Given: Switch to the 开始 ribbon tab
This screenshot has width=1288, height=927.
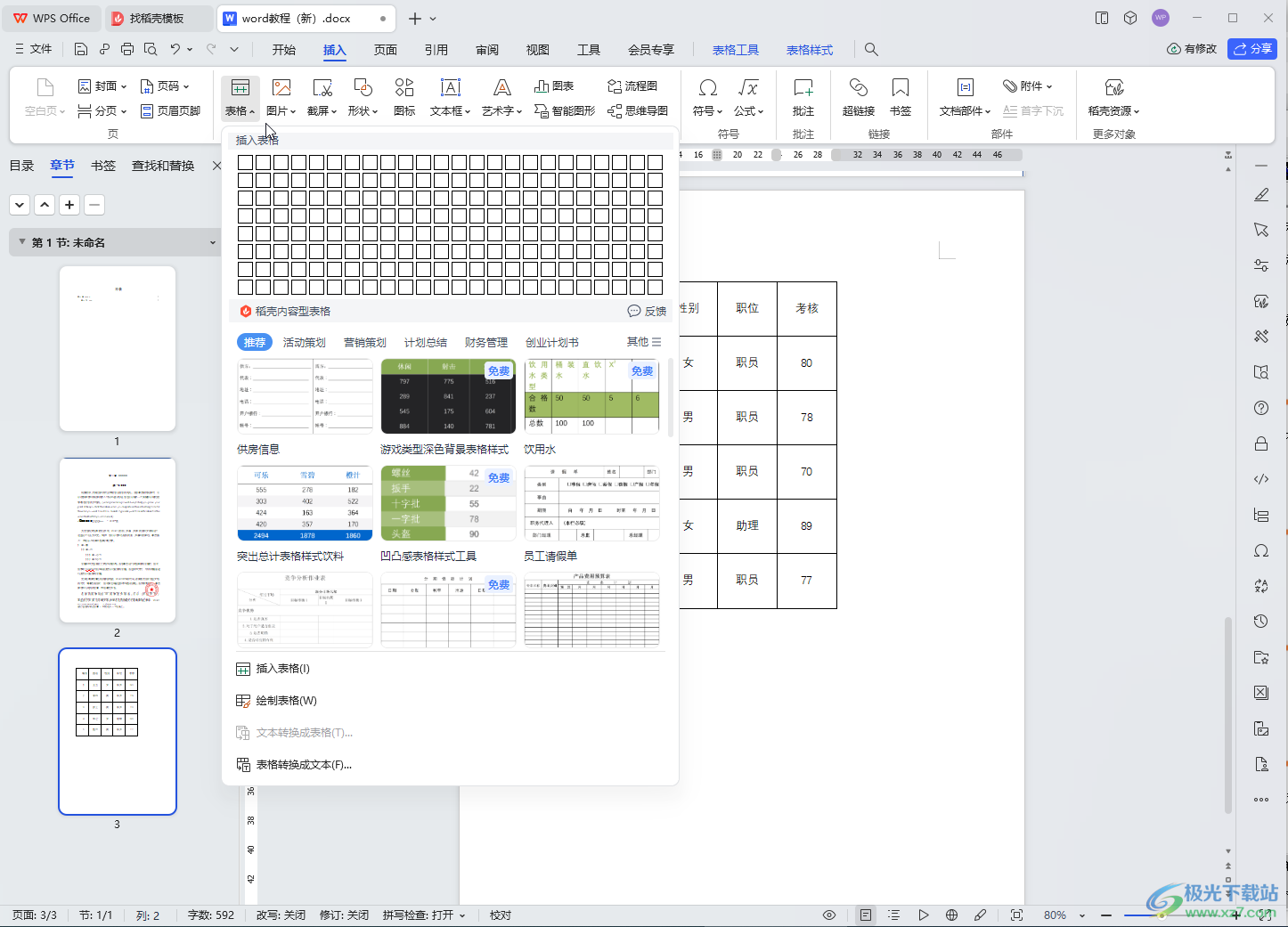Looking at the screenshot, I should [283, 49].
